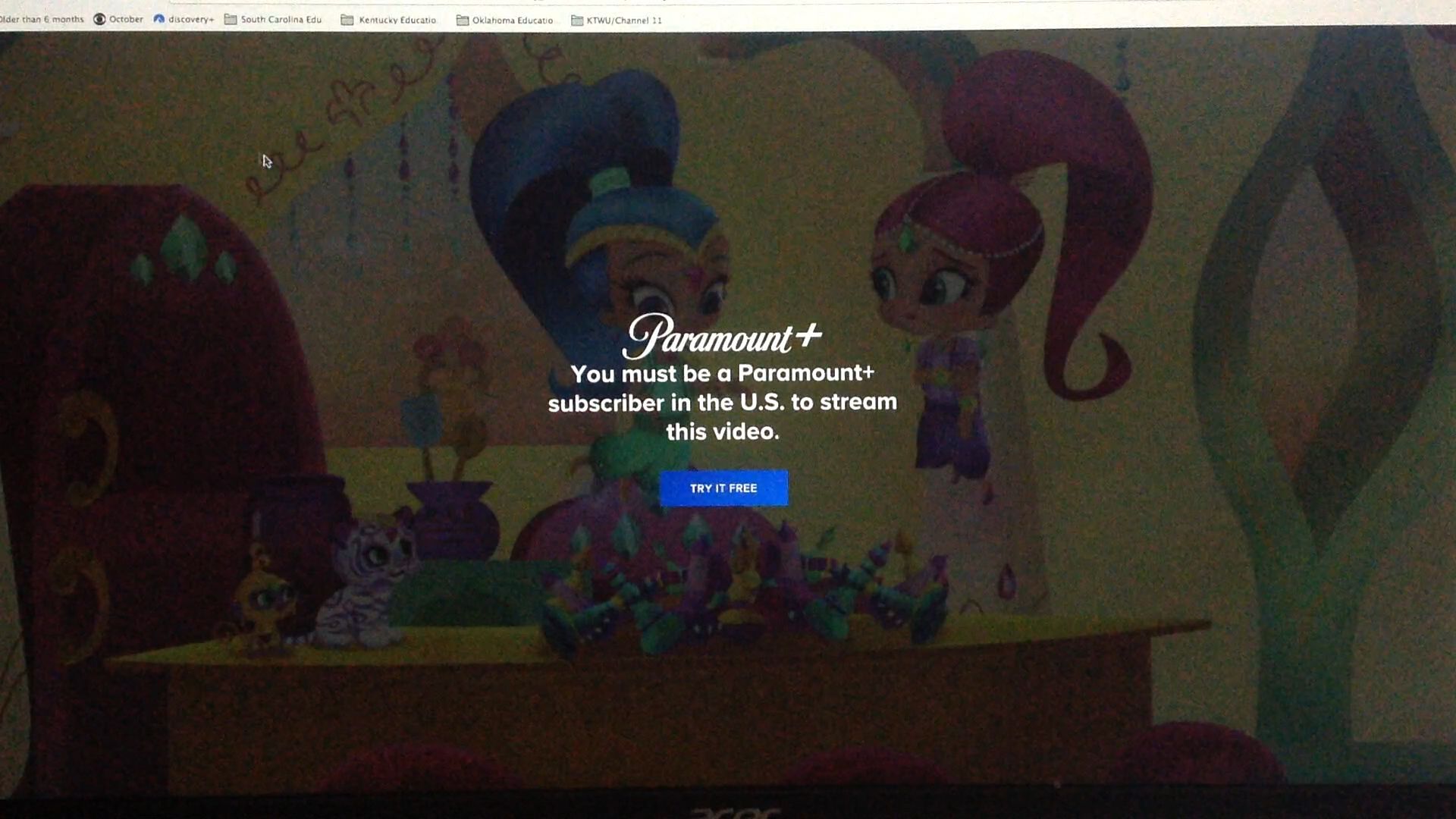Viewport: 1456px width, 819px height.
Task: Click the South Carolina Edu folder icon
Action: click(231, 20)
